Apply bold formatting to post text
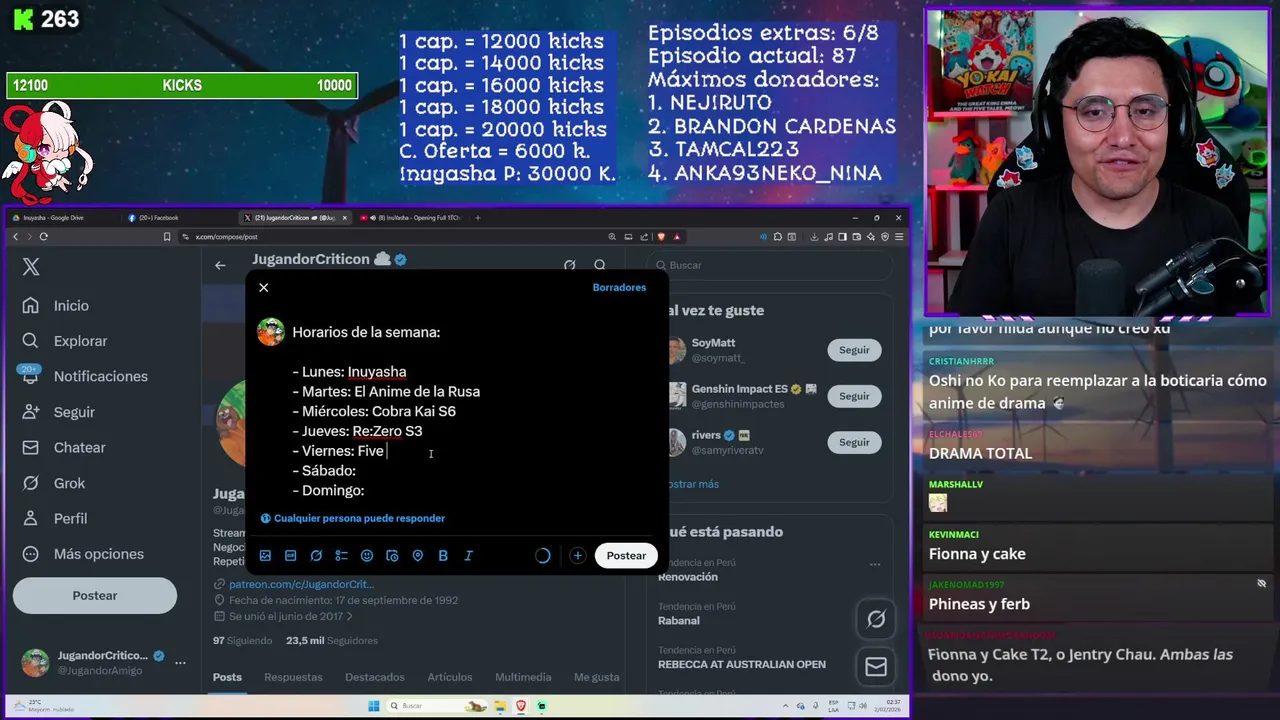The image size is (1280, 720). [x=443, y=556]
